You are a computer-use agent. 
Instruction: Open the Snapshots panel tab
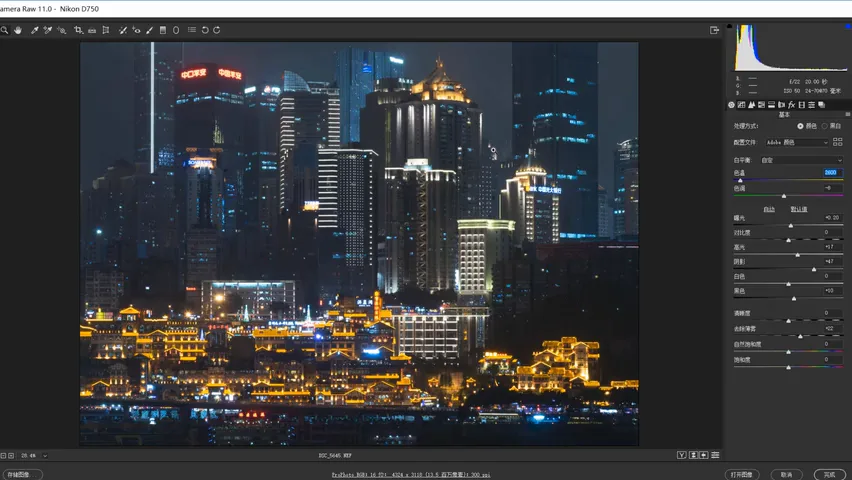[x=822, y=105]
